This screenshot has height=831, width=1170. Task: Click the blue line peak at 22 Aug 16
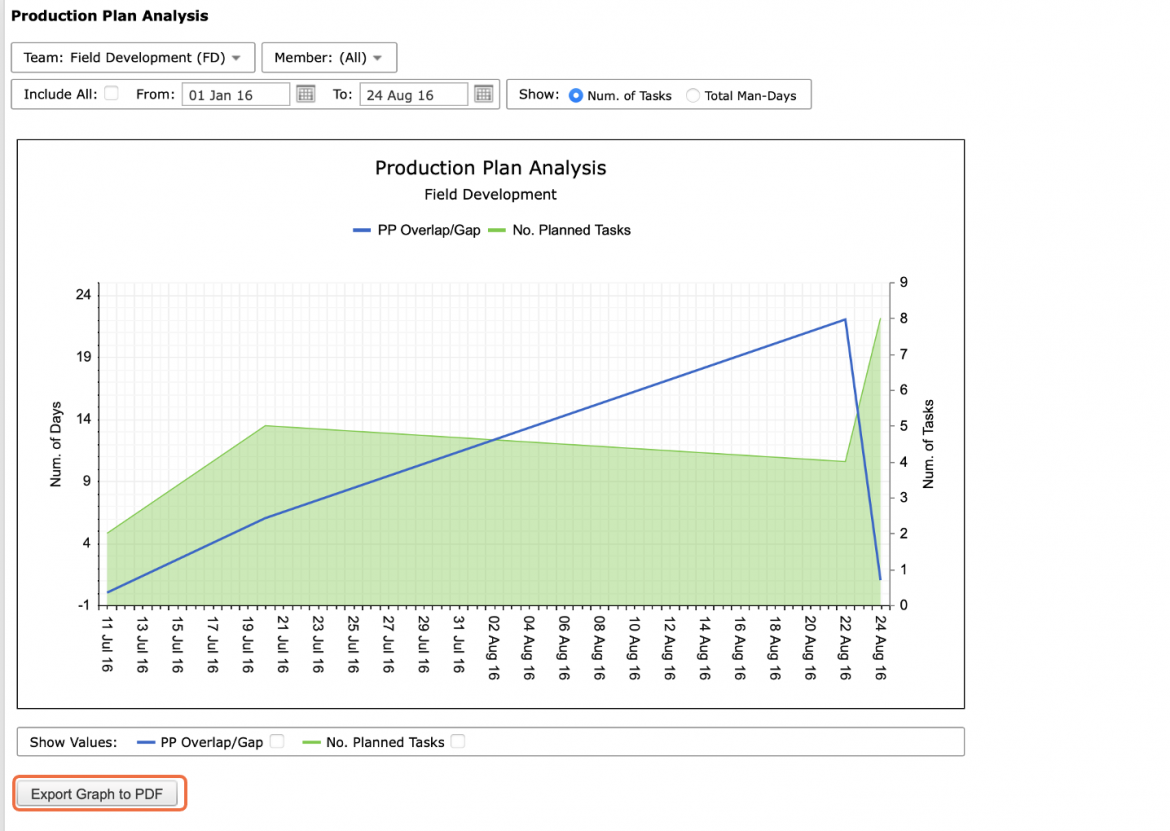[x=845, y=320]
